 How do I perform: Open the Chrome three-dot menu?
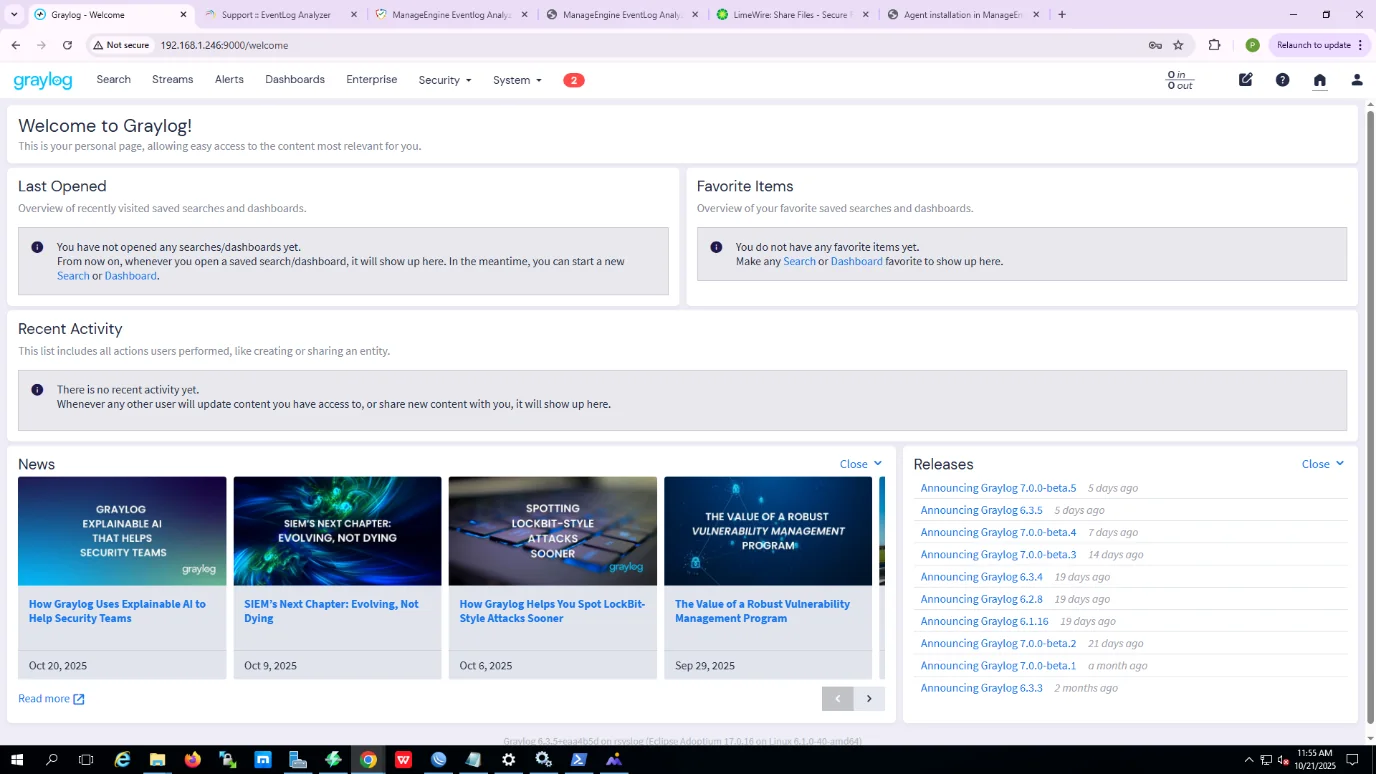[1360, 45]
